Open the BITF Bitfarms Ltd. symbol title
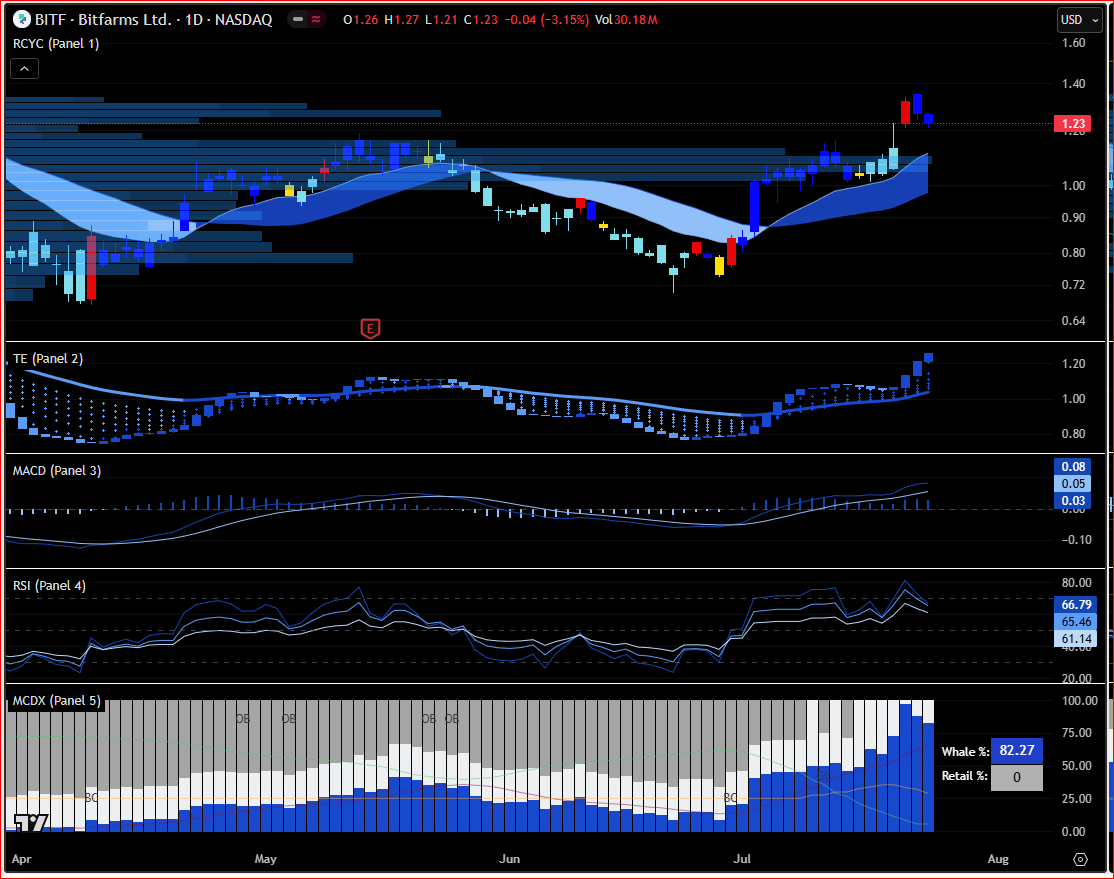Screen dimensions: 1114x879 pos(153,20)
